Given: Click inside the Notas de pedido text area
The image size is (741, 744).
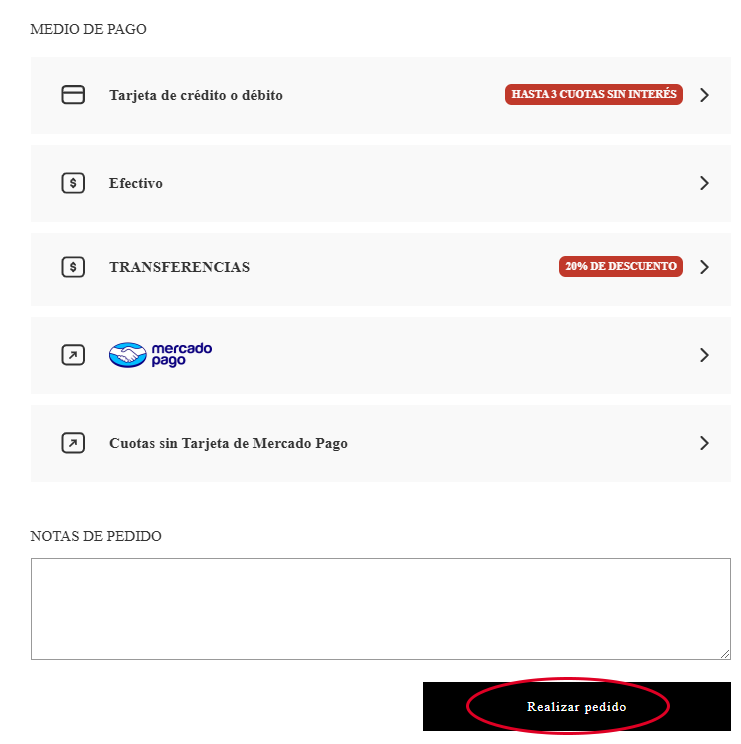Looking at the screenshot, I should tap(380, 609).
